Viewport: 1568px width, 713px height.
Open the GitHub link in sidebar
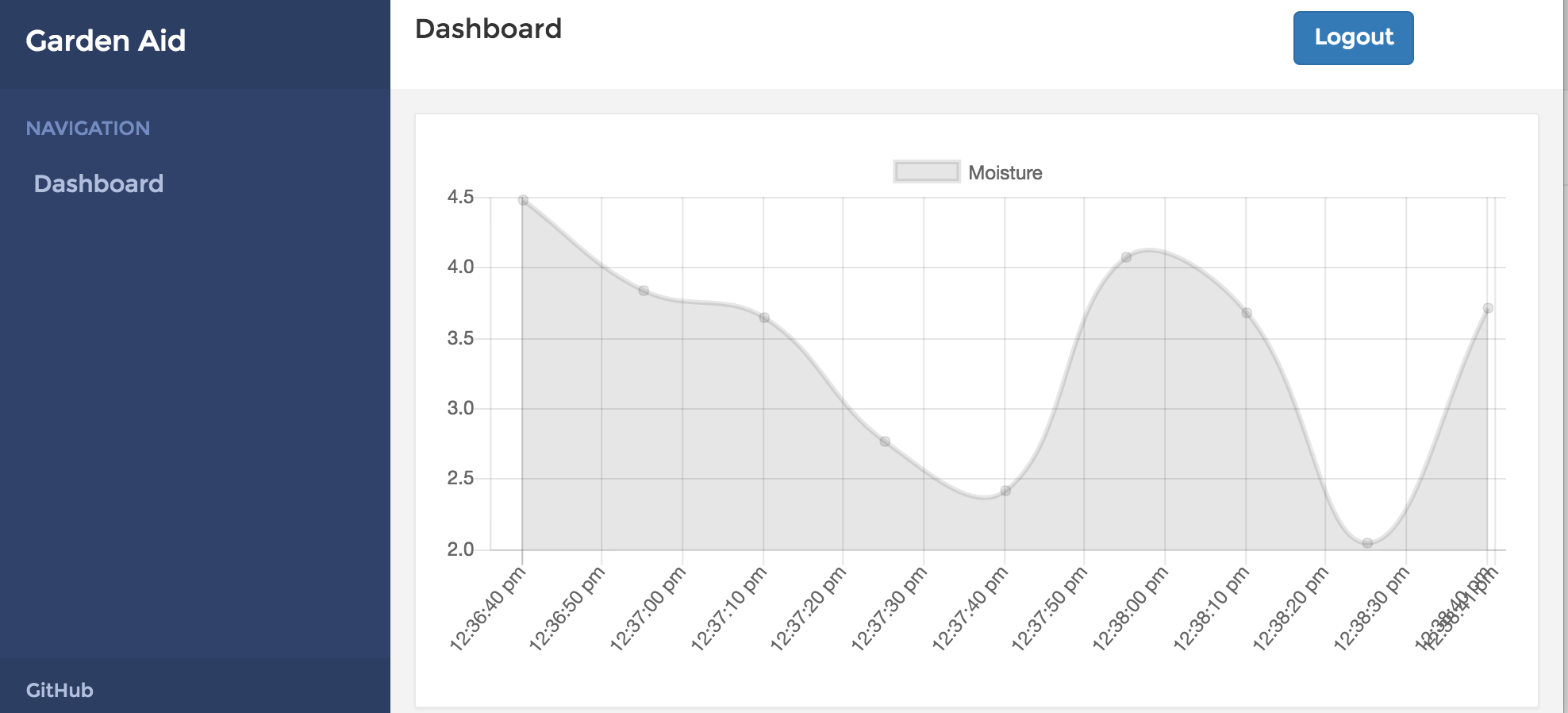tap(60, 690)
